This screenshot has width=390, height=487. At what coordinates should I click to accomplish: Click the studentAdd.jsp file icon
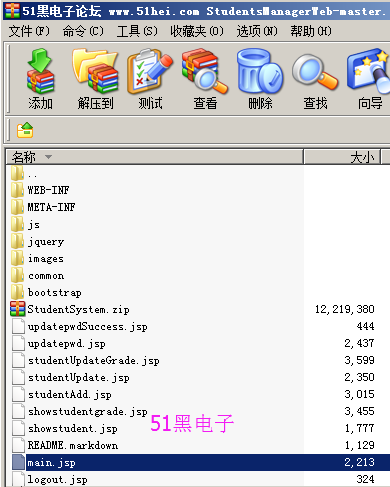coord(18,394)
